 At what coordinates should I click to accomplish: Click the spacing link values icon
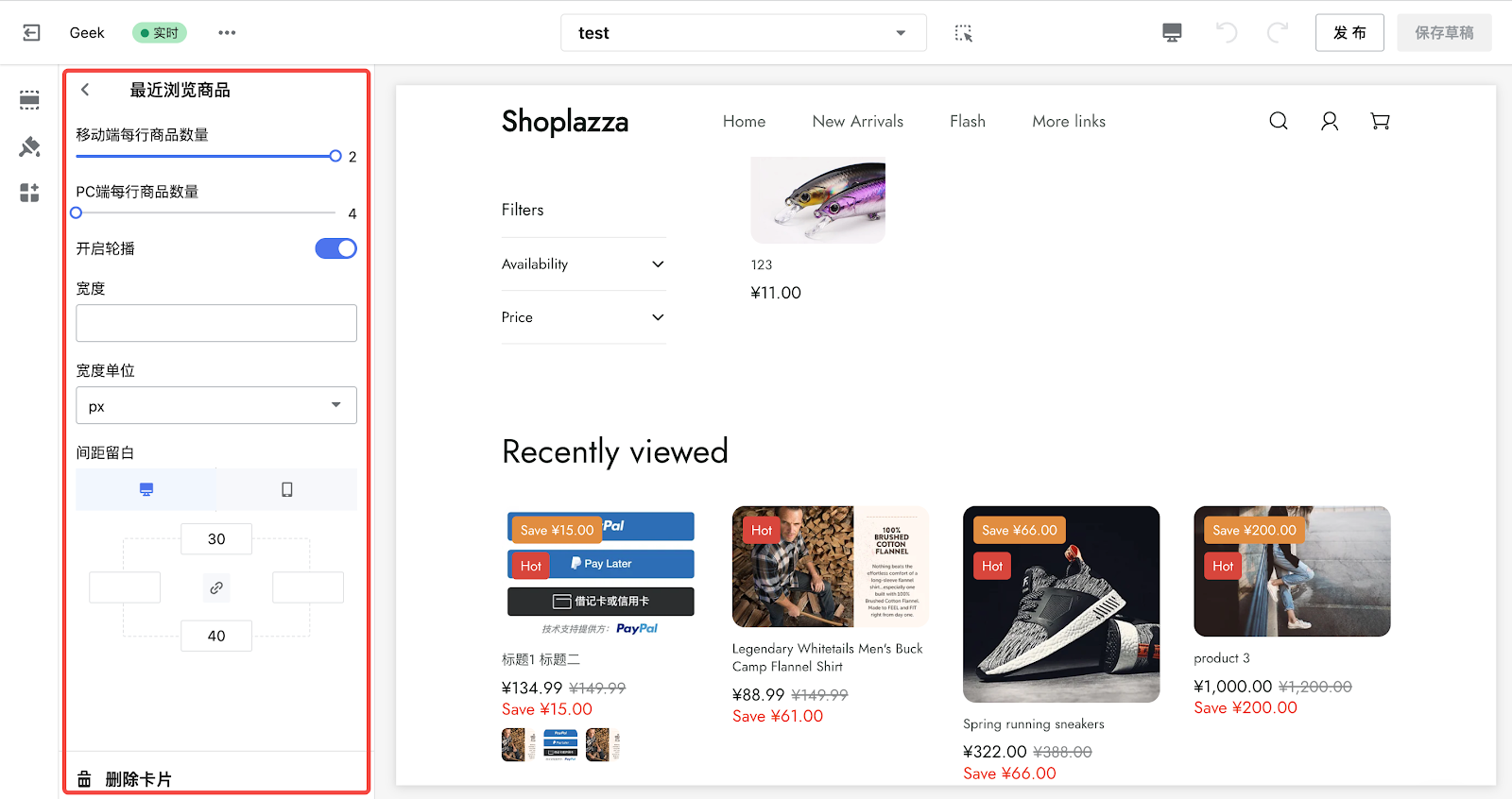click(x=216, y=587)
